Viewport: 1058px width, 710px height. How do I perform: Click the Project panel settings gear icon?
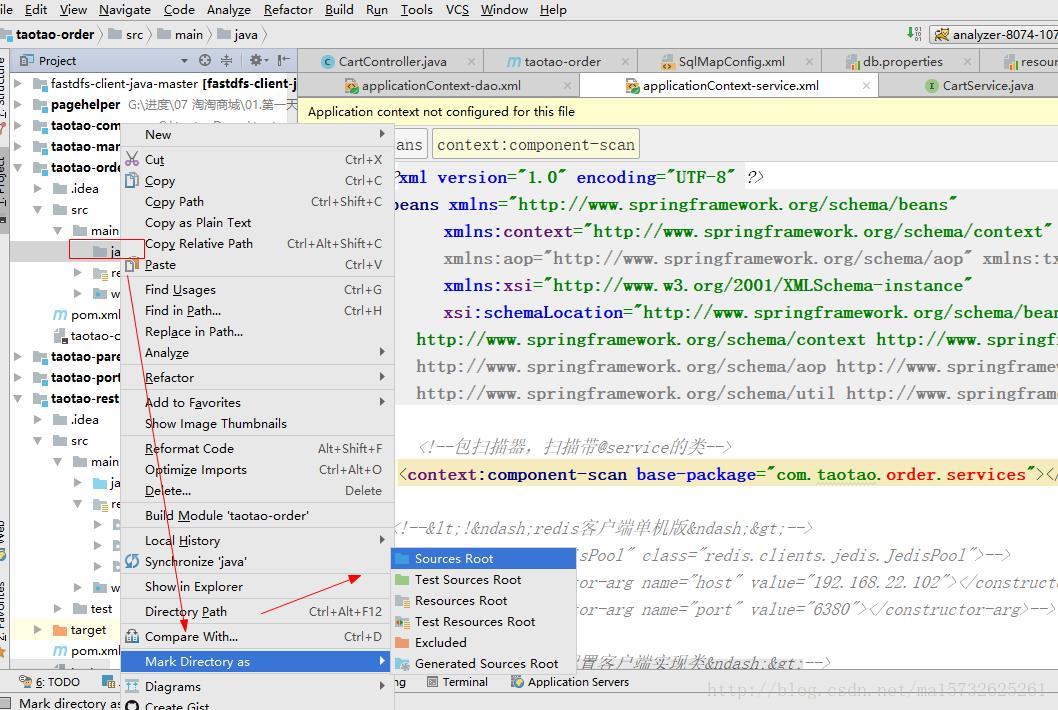point(256,60)
